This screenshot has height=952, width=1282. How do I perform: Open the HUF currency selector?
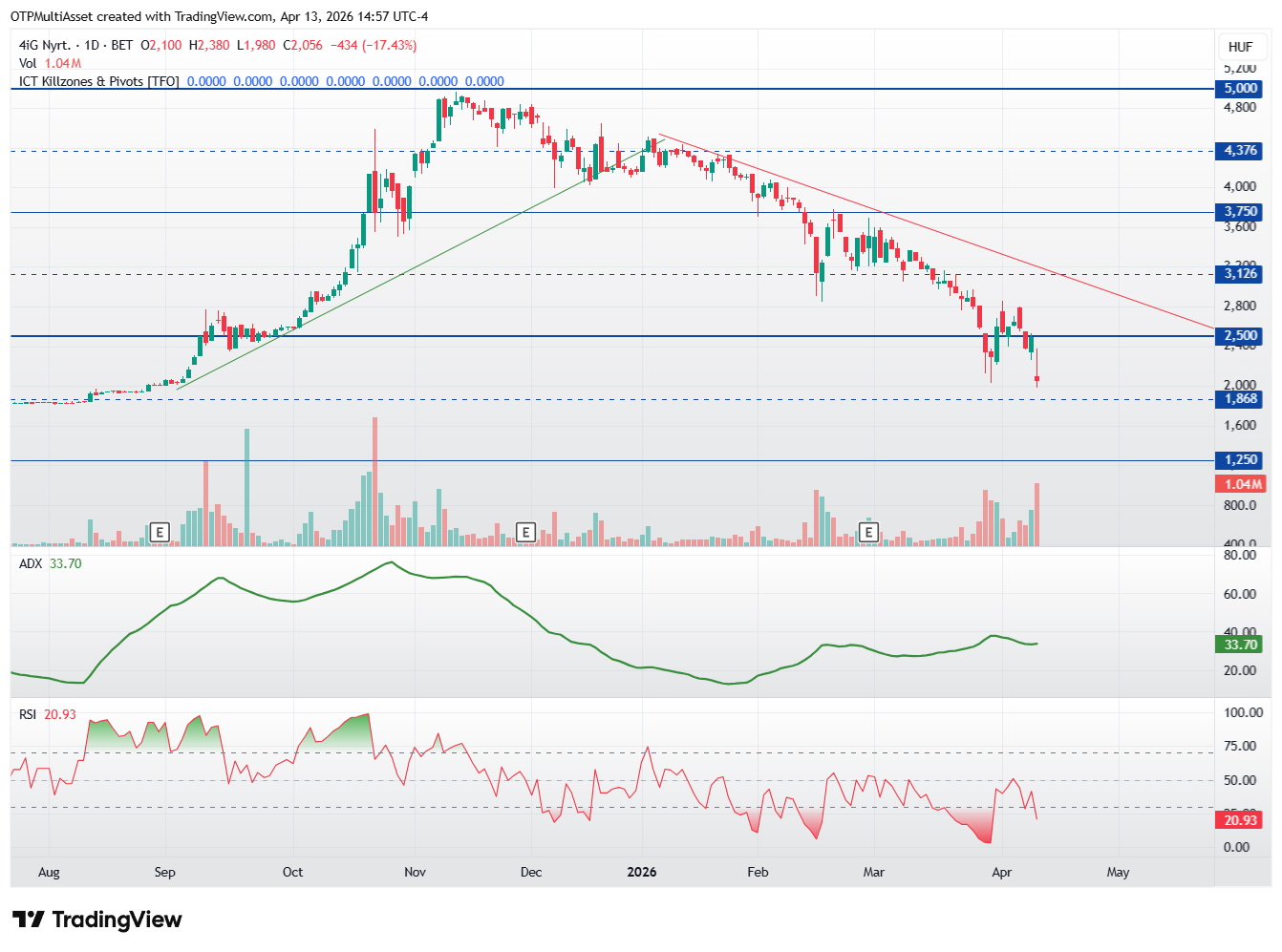pos(1240,47)
